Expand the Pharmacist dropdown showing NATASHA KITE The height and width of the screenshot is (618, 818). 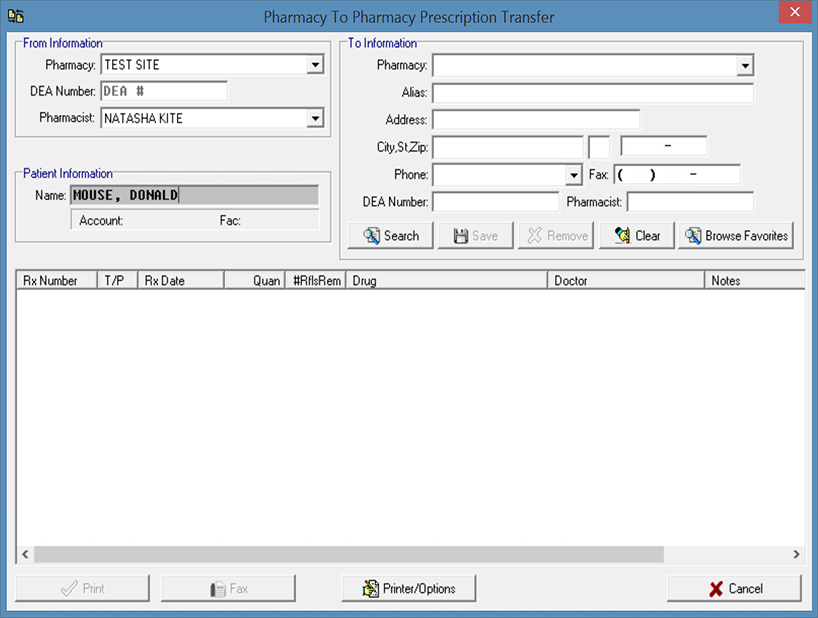point(315,119)
